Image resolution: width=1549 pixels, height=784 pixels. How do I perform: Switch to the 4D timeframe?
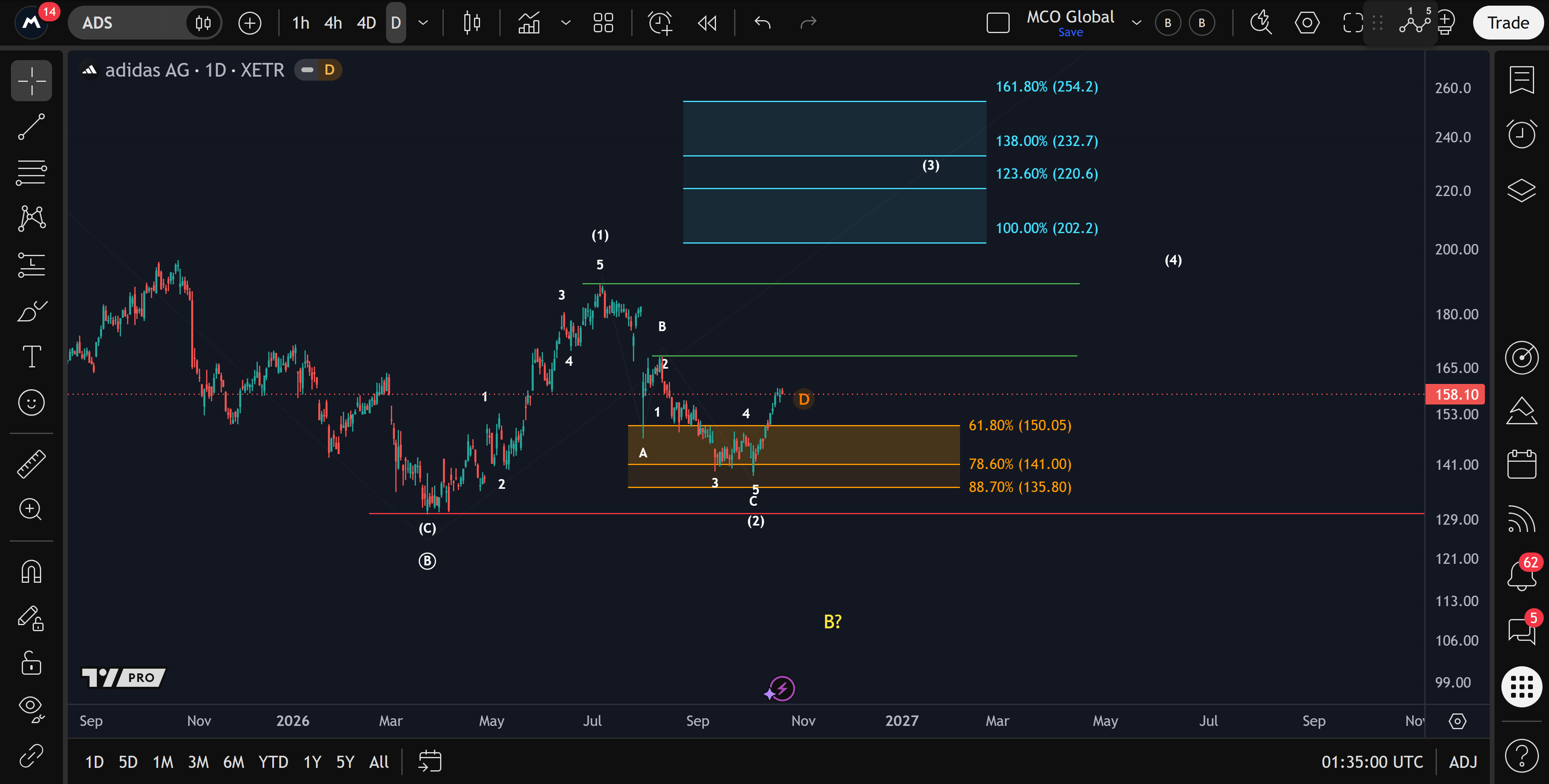click(367, 23)
